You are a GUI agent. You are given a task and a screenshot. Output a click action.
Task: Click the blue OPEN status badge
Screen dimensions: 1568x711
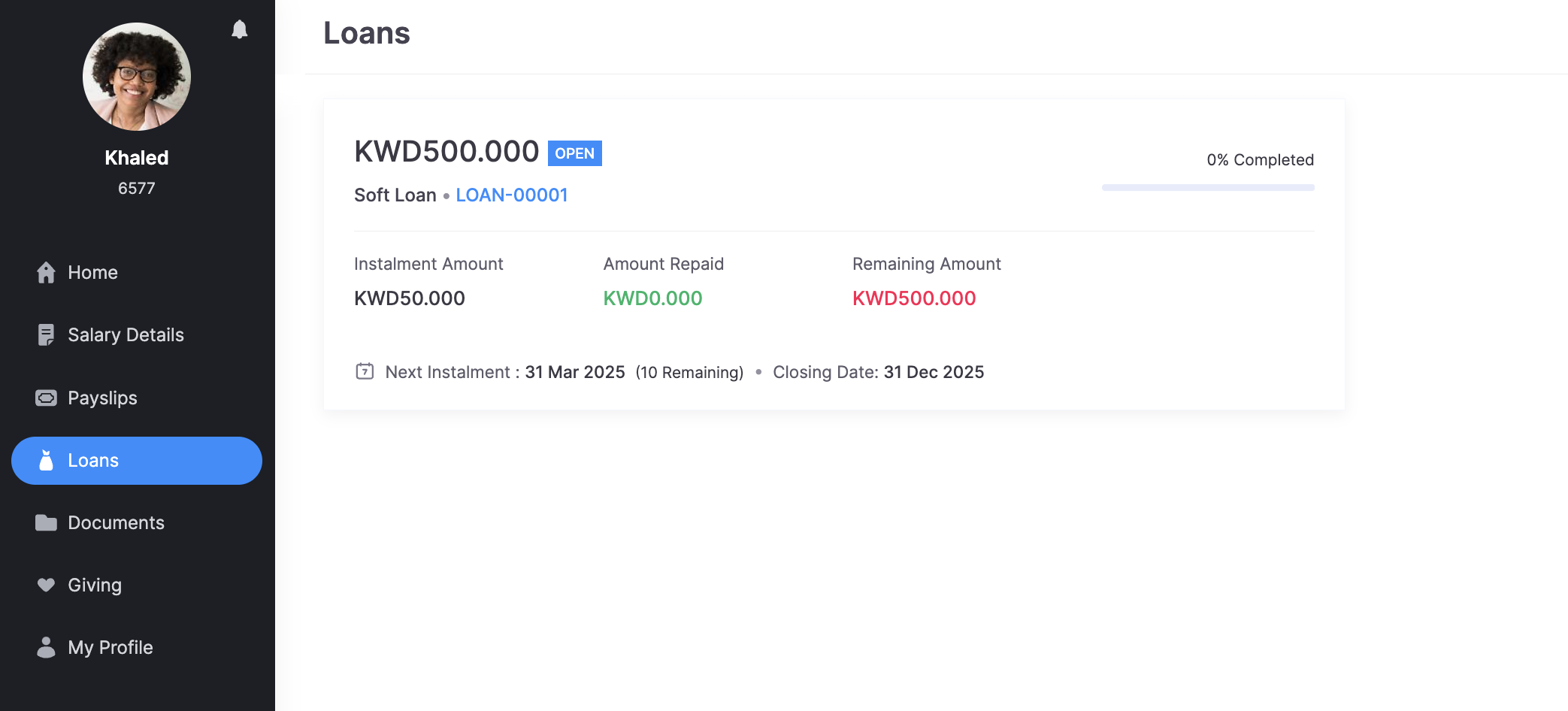574,153
